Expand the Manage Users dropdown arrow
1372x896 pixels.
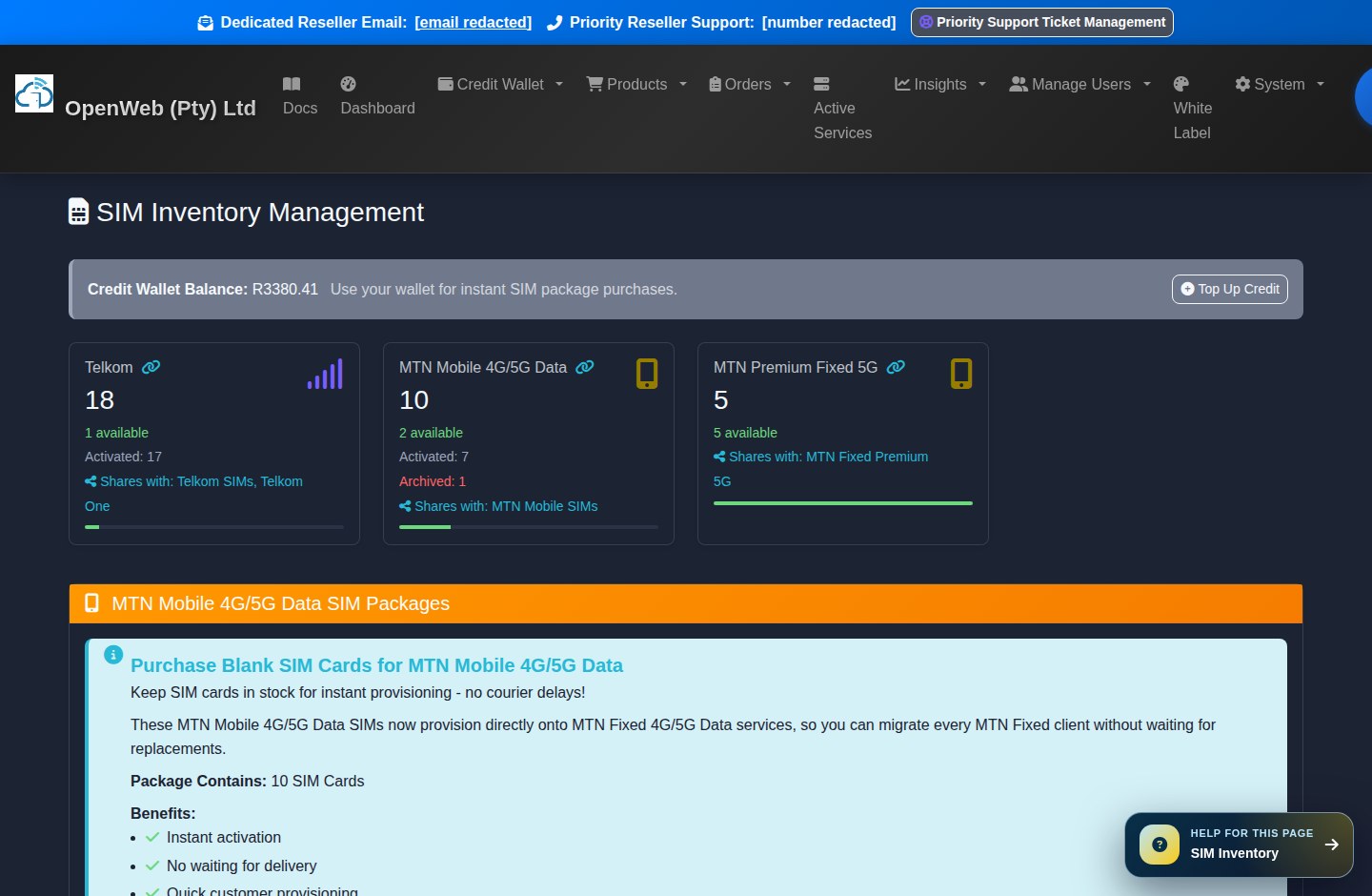click(x=1147, y=84)
